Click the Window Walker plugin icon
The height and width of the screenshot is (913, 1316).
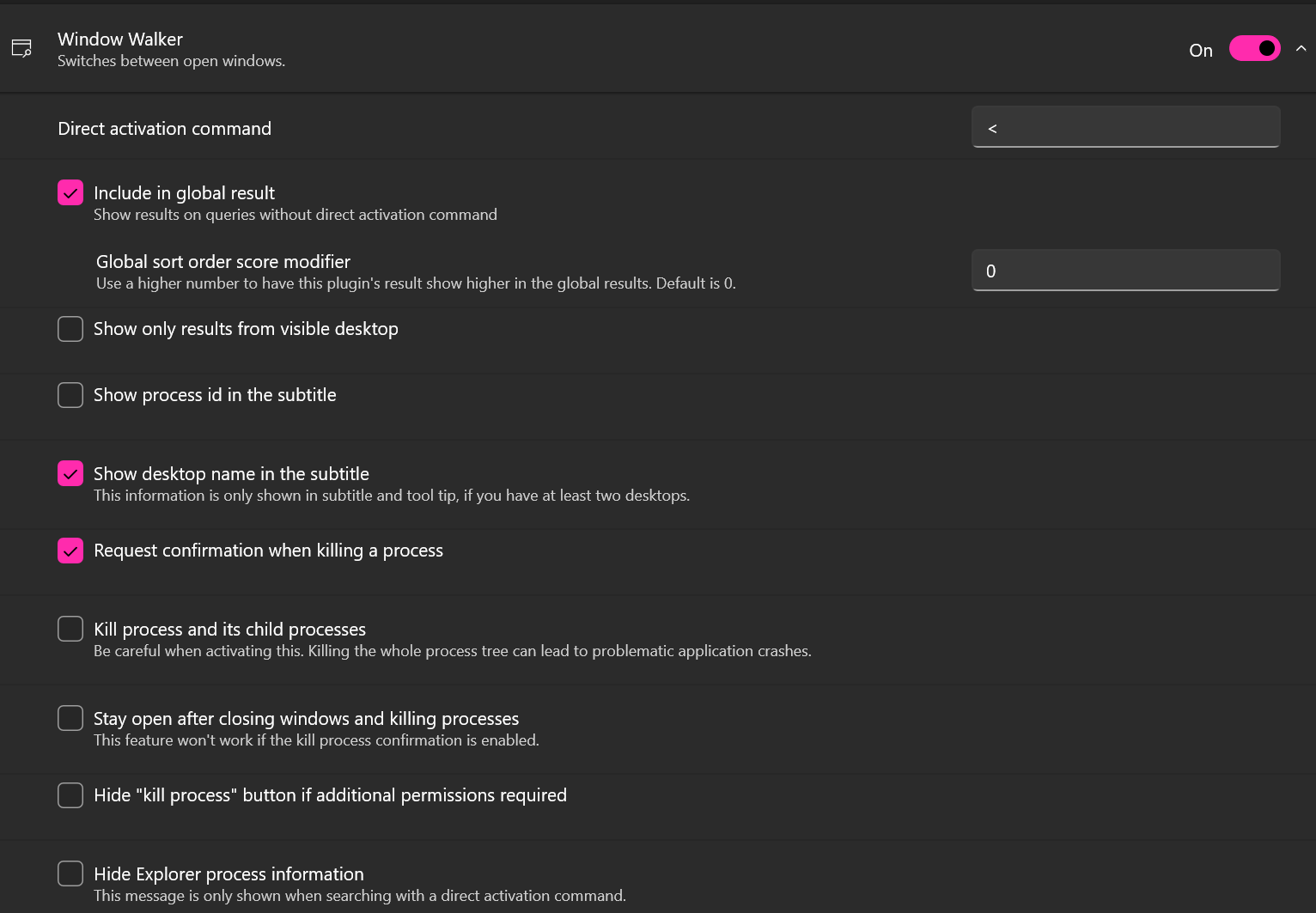pyautogui.click(x=21, y=49)
